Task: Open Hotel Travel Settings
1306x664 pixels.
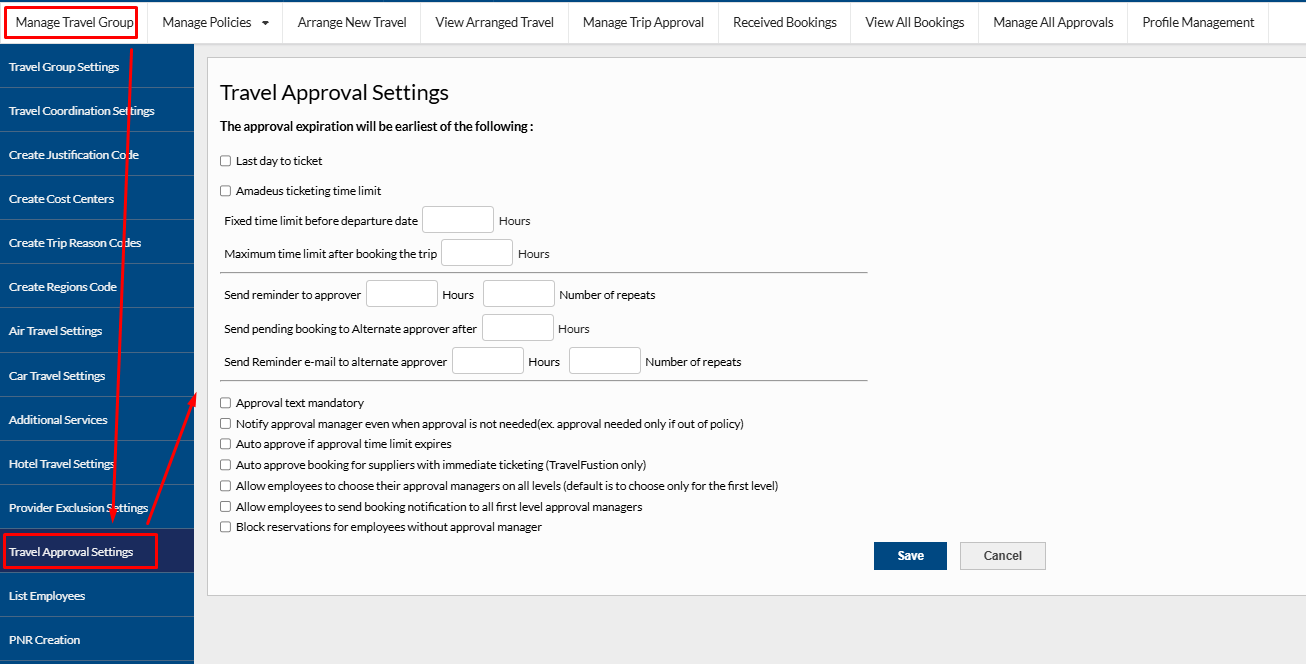Action: point(97,464)
